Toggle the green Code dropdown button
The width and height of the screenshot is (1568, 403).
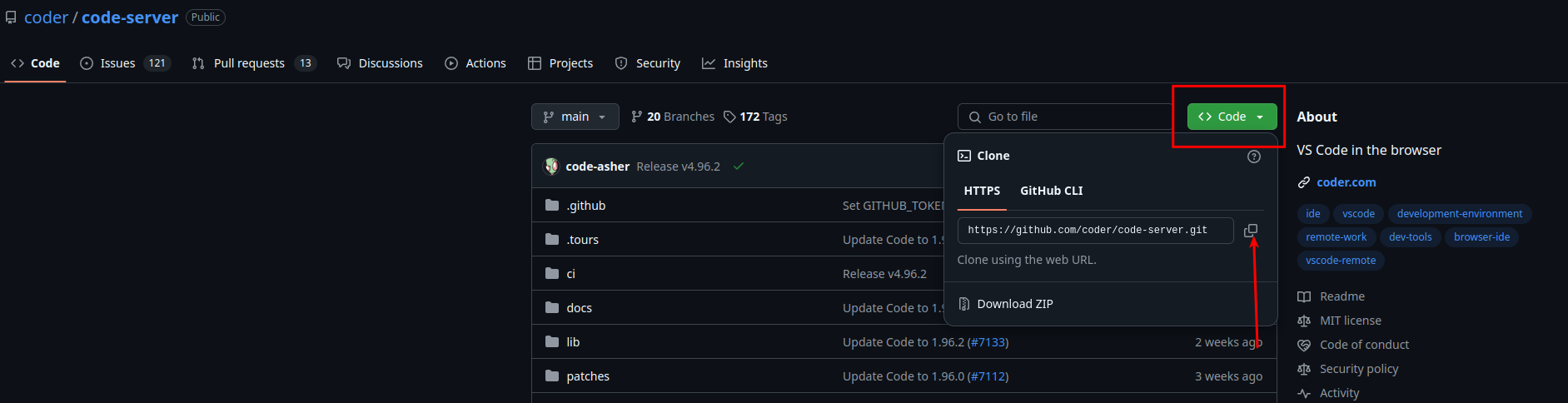[x=1231, y=117]
